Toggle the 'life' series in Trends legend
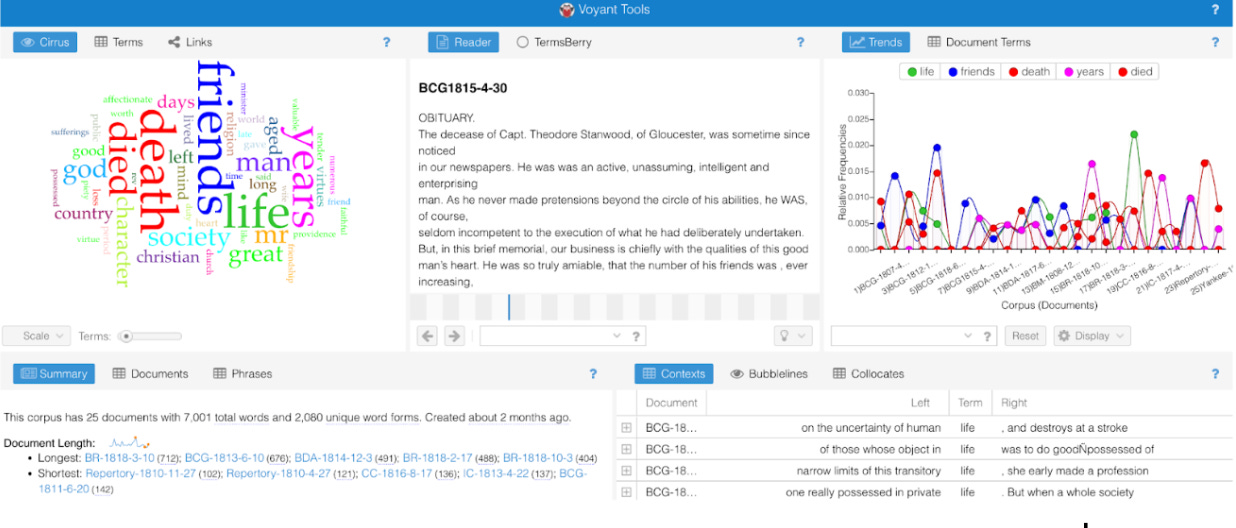The height and width of the screenshot is (528, 1236). click(x=920, y=72)
